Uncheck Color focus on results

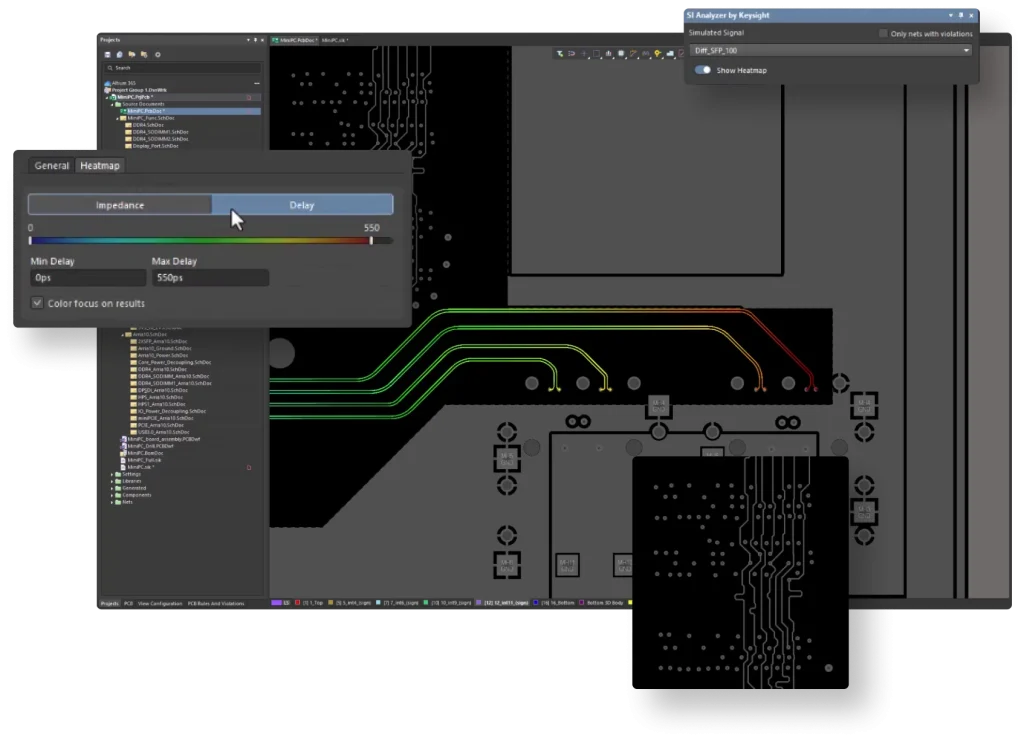pos(38,303)
